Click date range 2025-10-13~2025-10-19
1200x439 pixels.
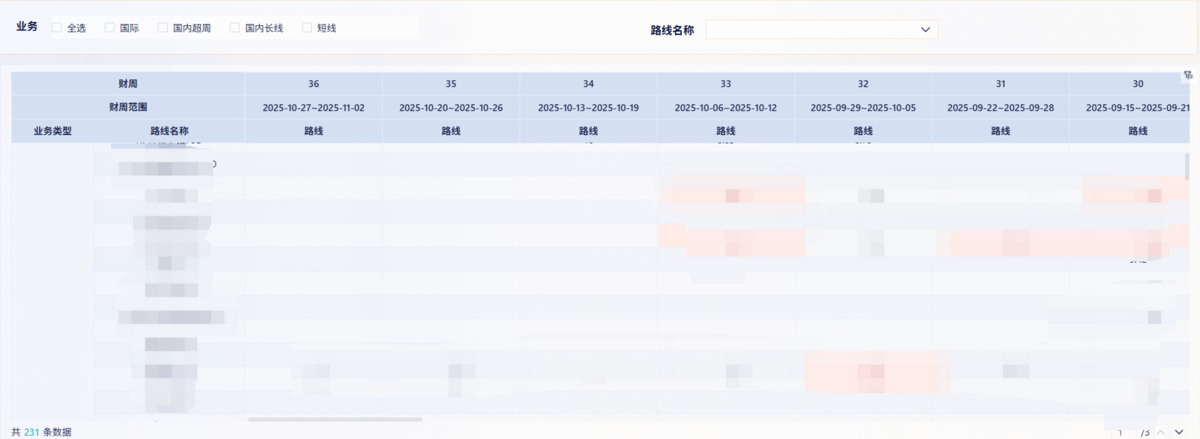[x=588, y=107]
